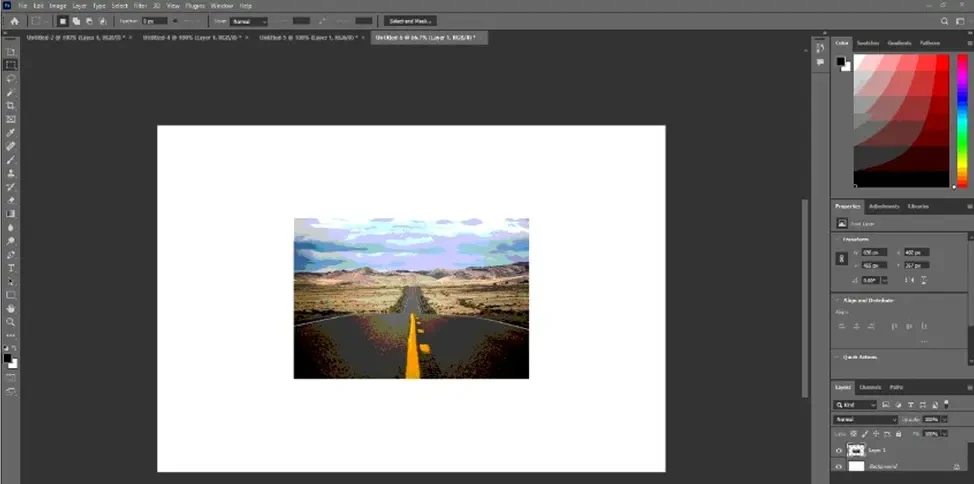This screenshot has height=484, width=974.
Task: Select the Lasso tool
Action: 11,79
